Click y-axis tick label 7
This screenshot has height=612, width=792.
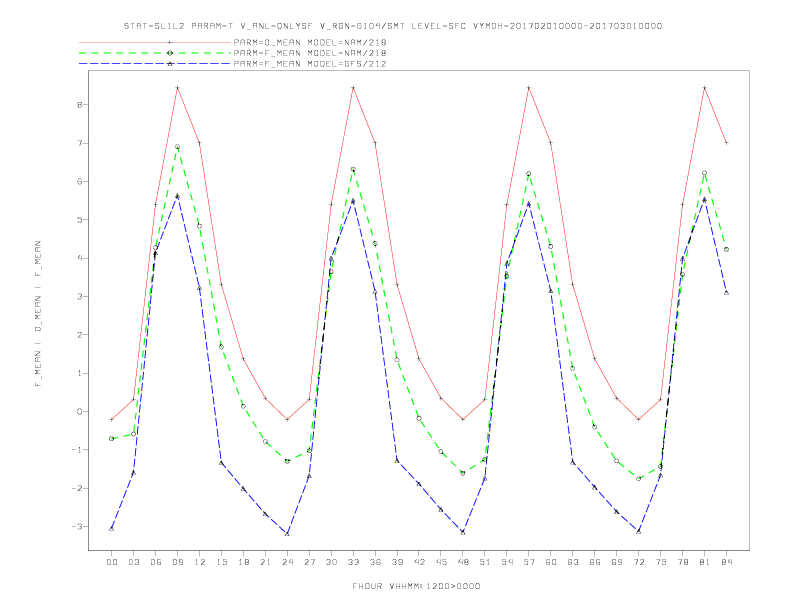coord(80,143)
